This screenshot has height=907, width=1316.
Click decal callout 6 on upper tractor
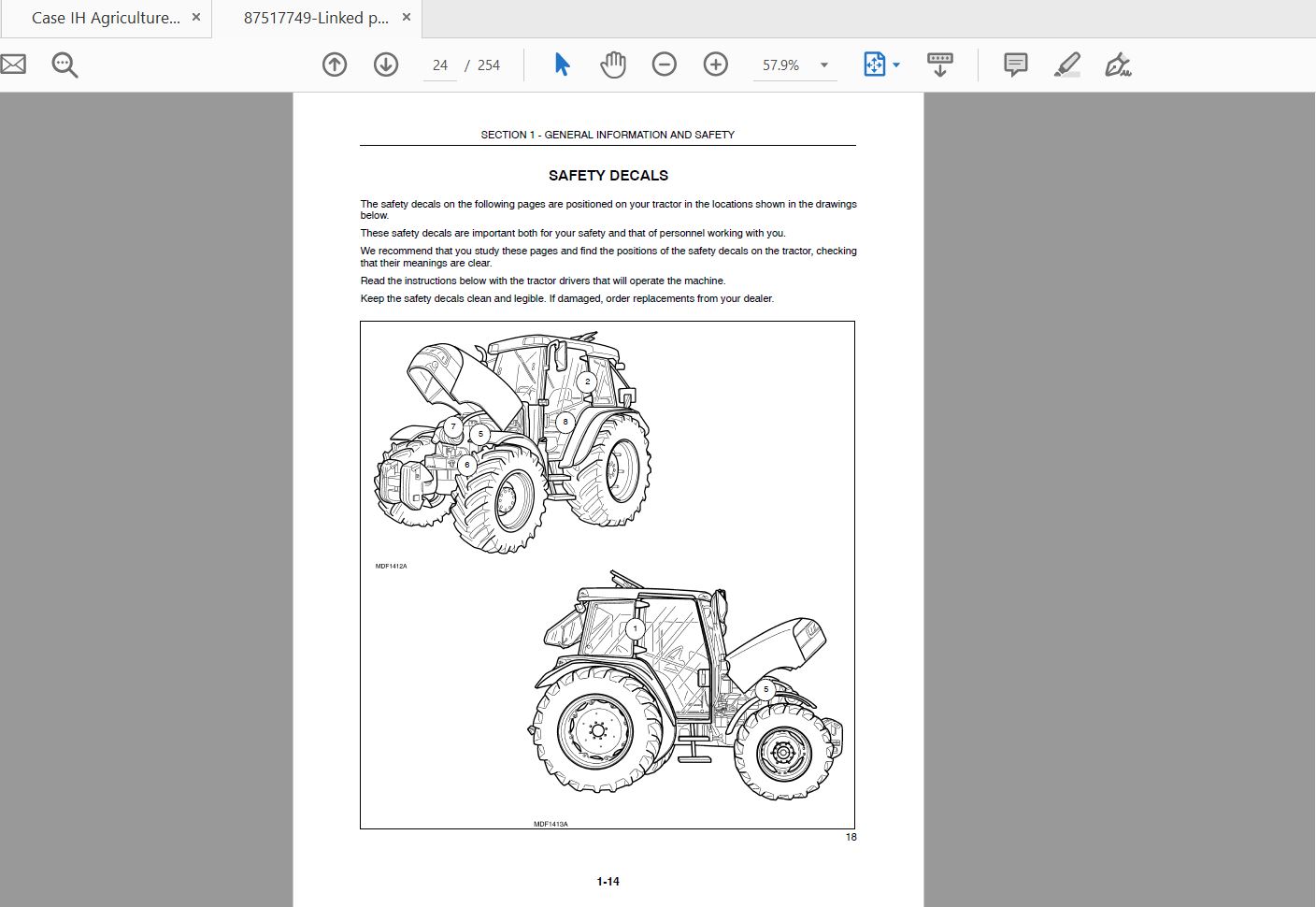(467, 464)
